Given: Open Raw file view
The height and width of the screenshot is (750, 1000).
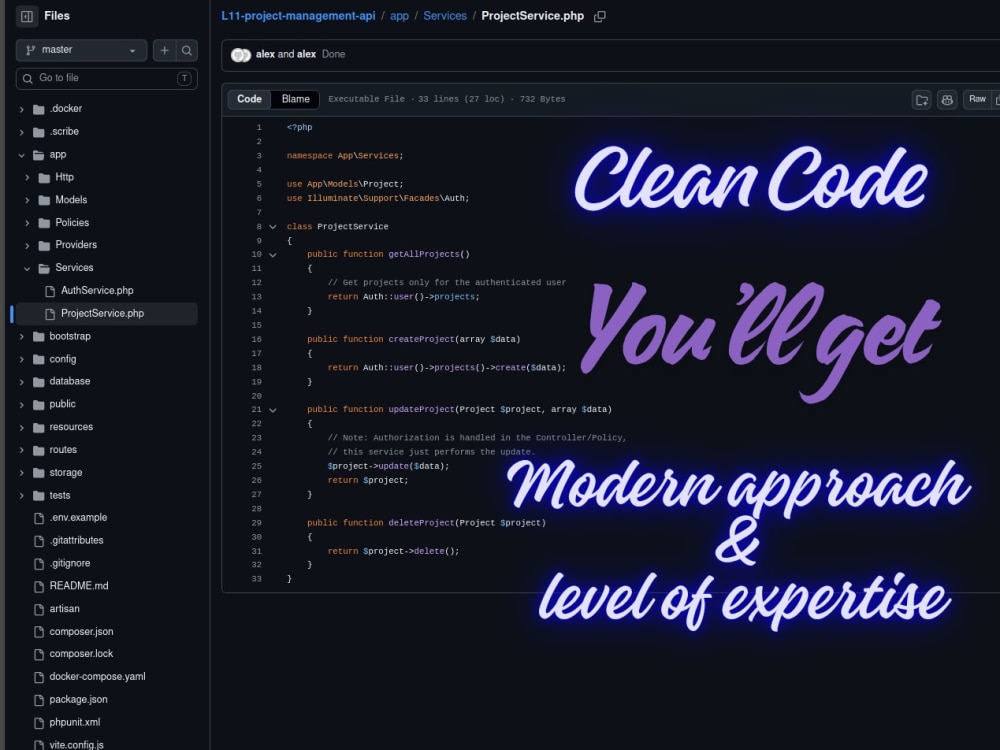Looking at the screenshot, I should [977, 99].
